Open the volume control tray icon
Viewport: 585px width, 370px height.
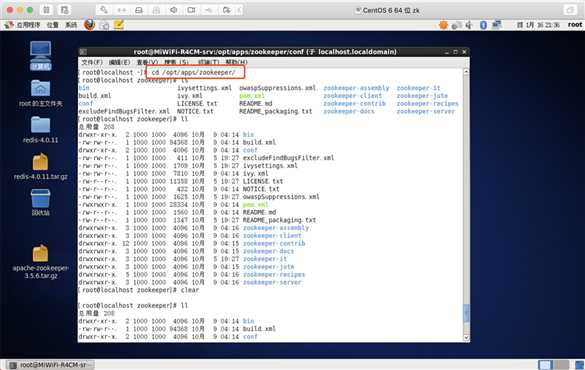pyautogui.click(x=469, y=25)
